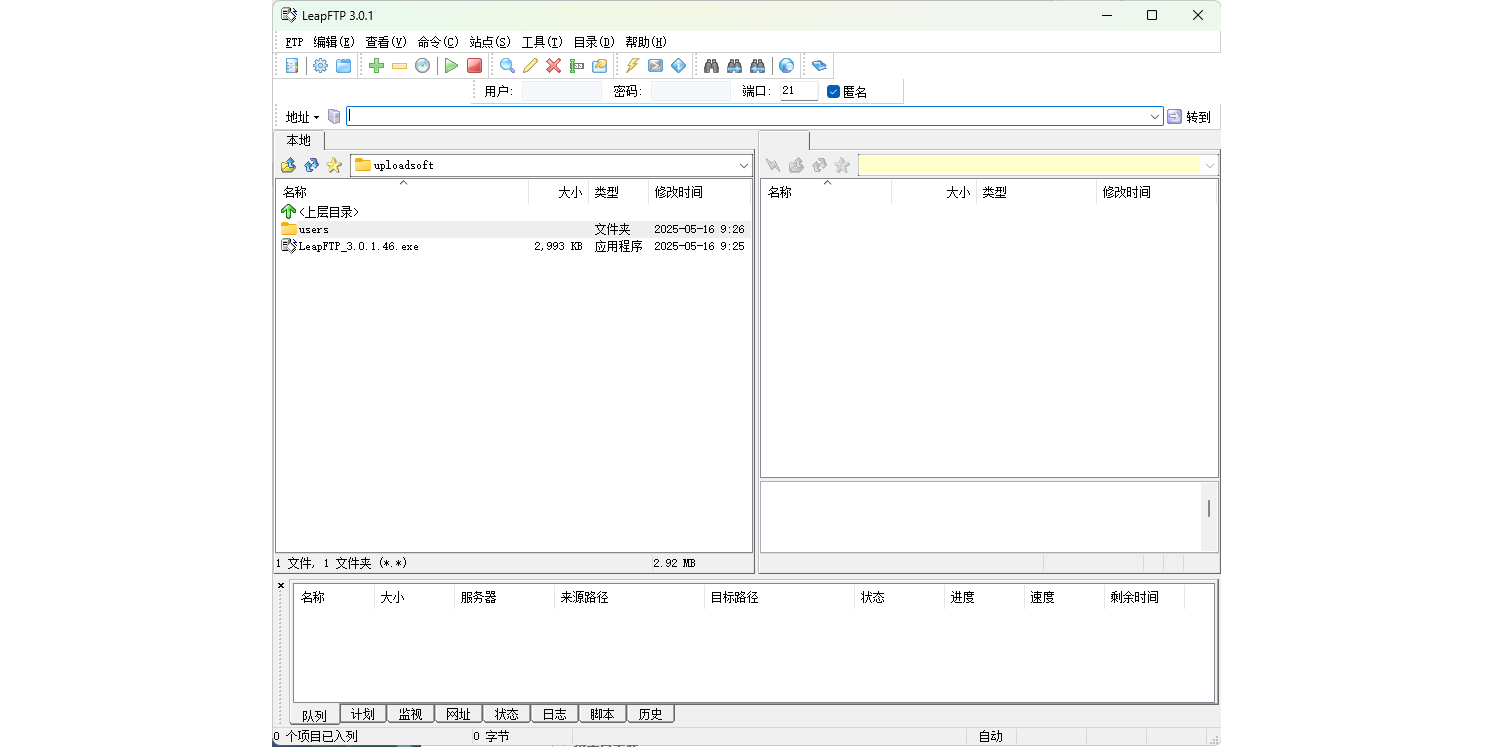Switch to the 日志 tab
This screenshot has height=747, width=1494.
(554, 714)
